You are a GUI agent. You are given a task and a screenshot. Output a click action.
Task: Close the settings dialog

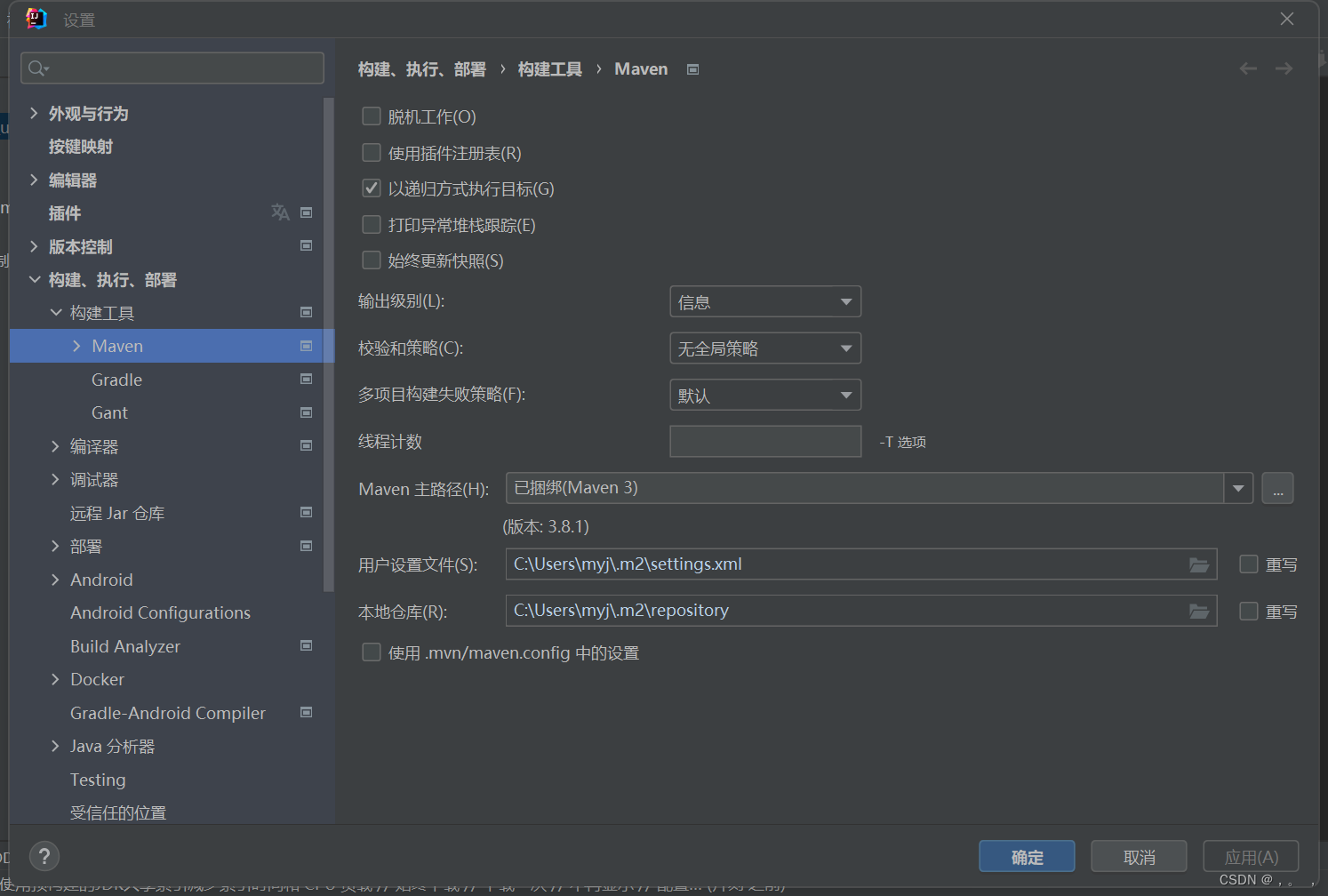pos(1287,19)
